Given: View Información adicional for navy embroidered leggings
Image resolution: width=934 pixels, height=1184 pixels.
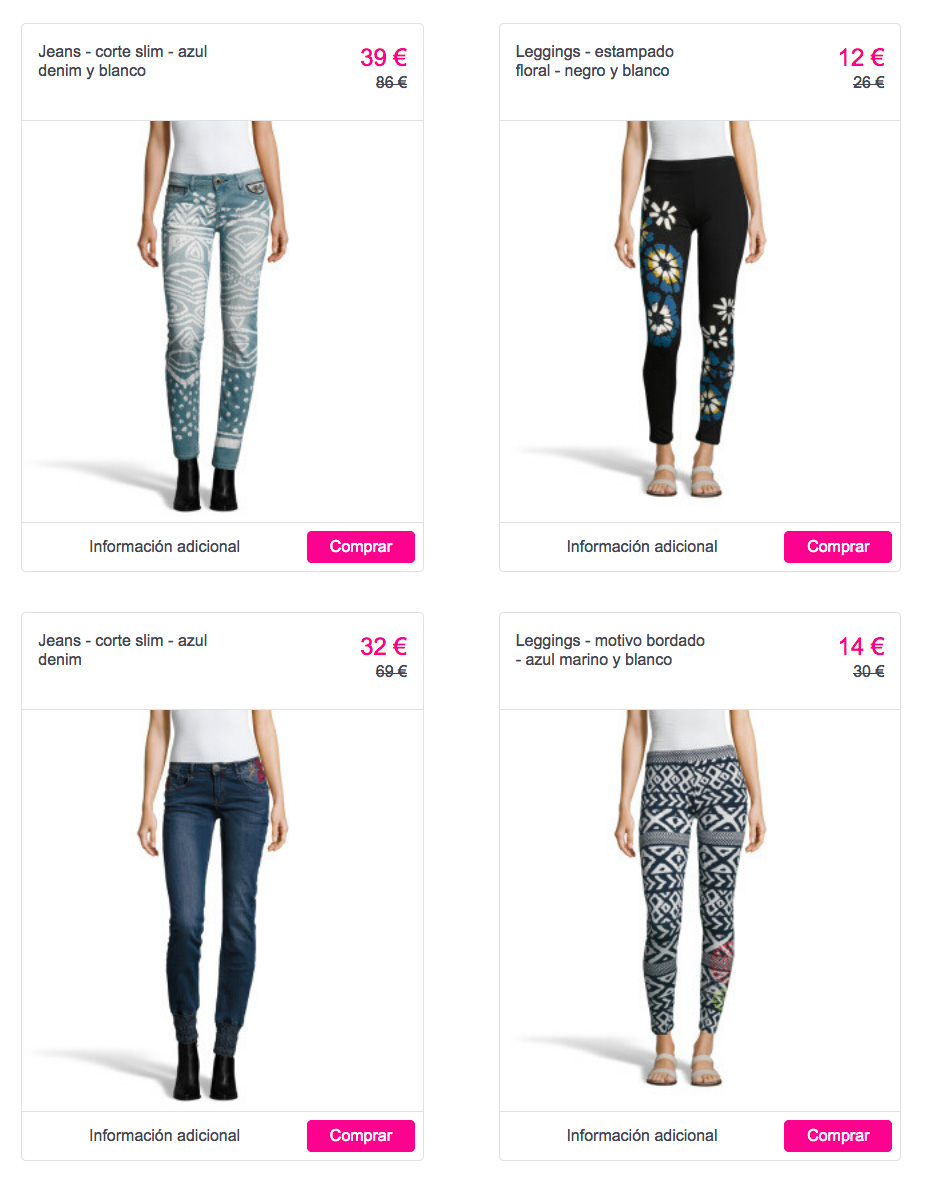Looking at the screenshot, I should [642, 1136].
